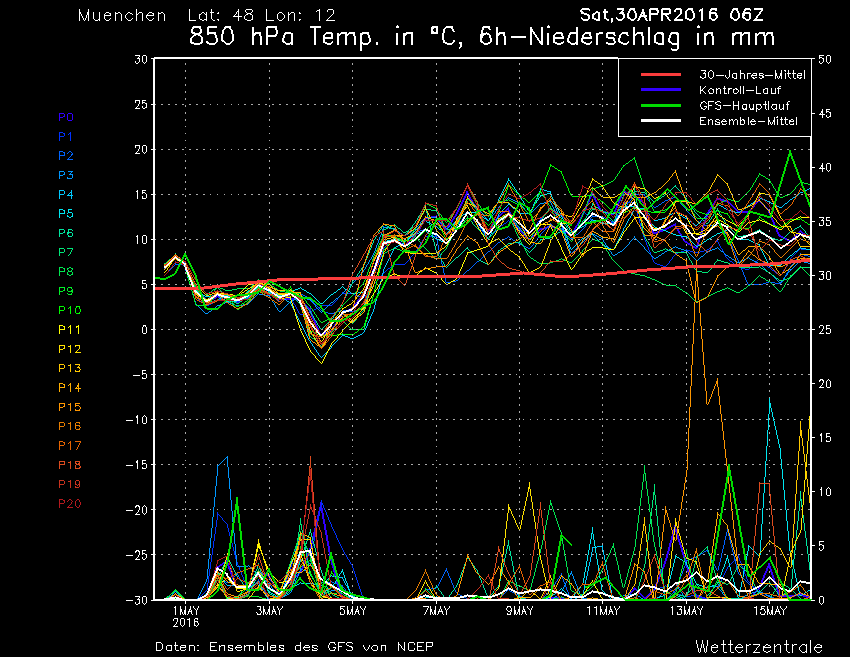Click the 30-Jahres-Mittel red legend line
Image resolution: width=850 pixels, height=657 pixels.
pyautogui.click(x=661, y=75)
